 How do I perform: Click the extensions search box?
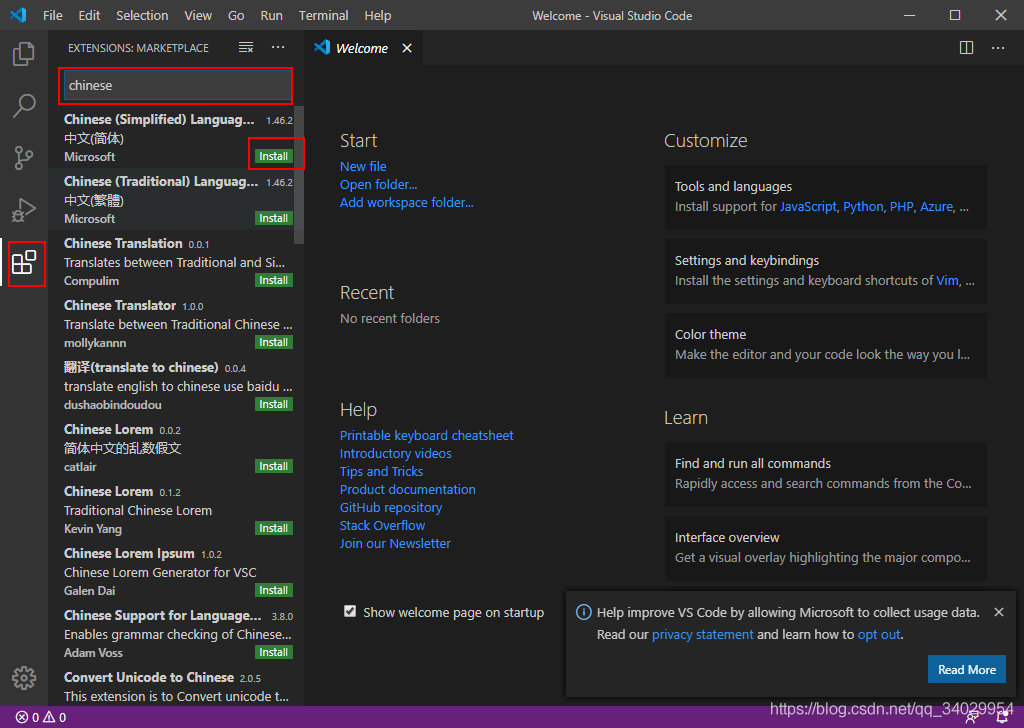coord(177,86)
